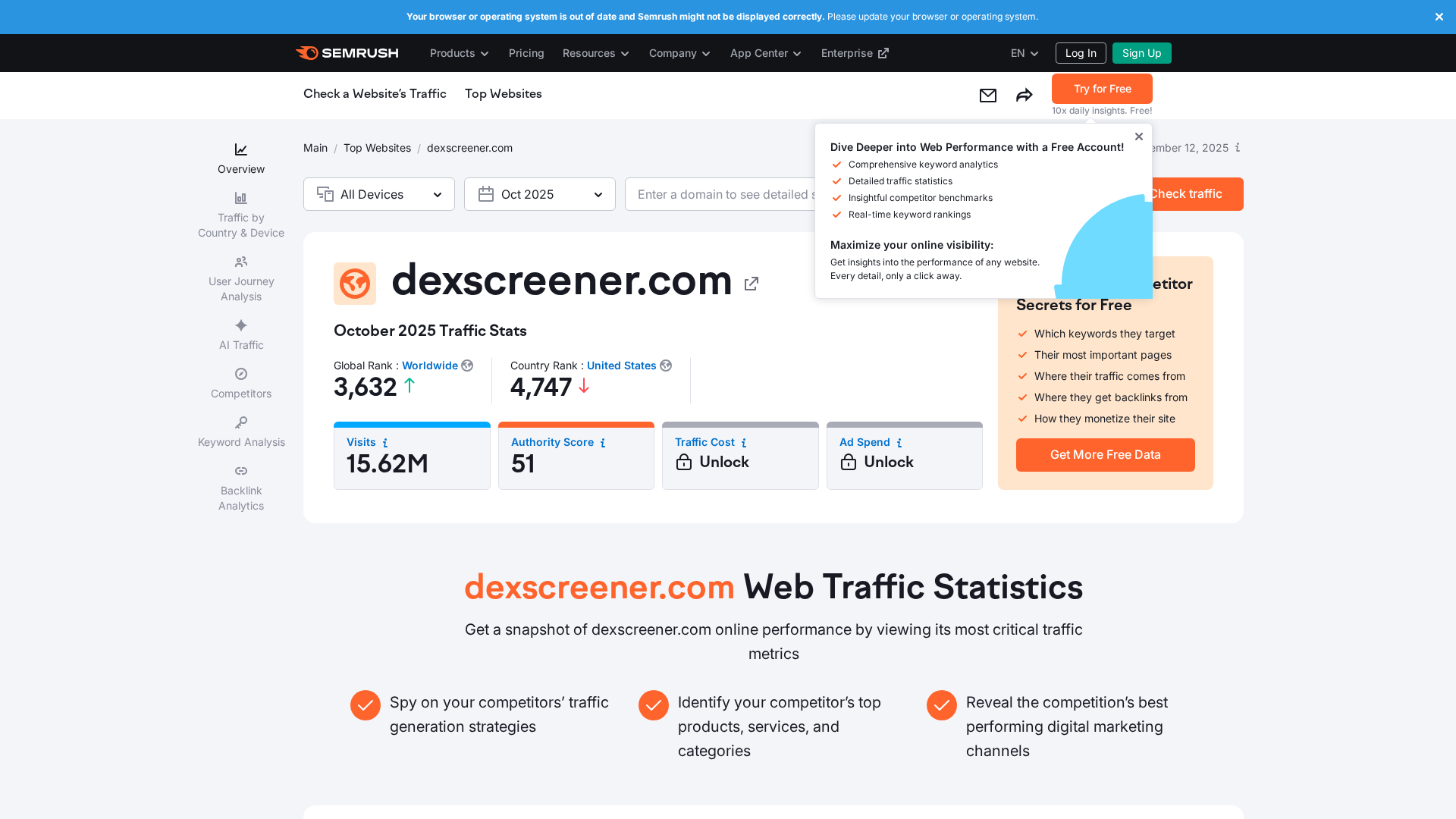Open the All Devices dropdown
1456x819 pixels.
click(x=379, y=194)
